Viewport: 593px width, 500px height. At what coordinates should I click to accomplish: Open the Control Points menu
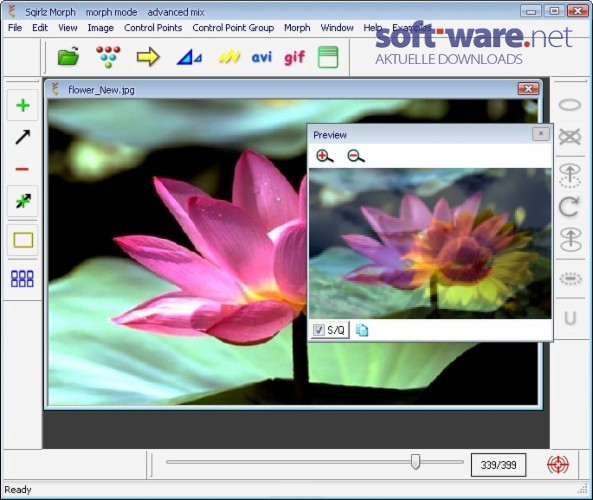pos(153,28)
